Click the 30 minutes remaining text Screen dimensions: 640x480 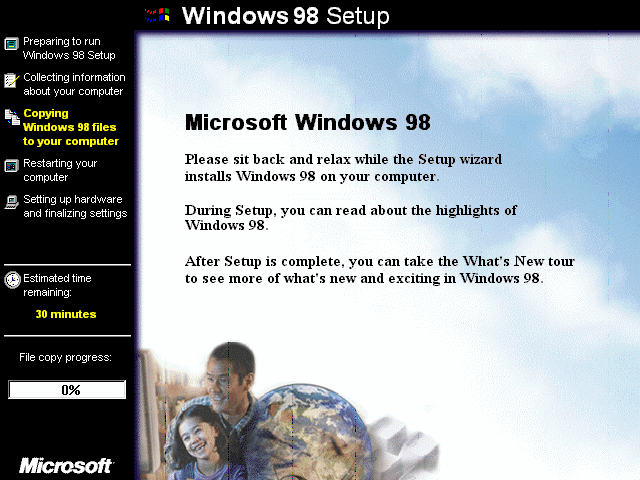pos(66,314)
